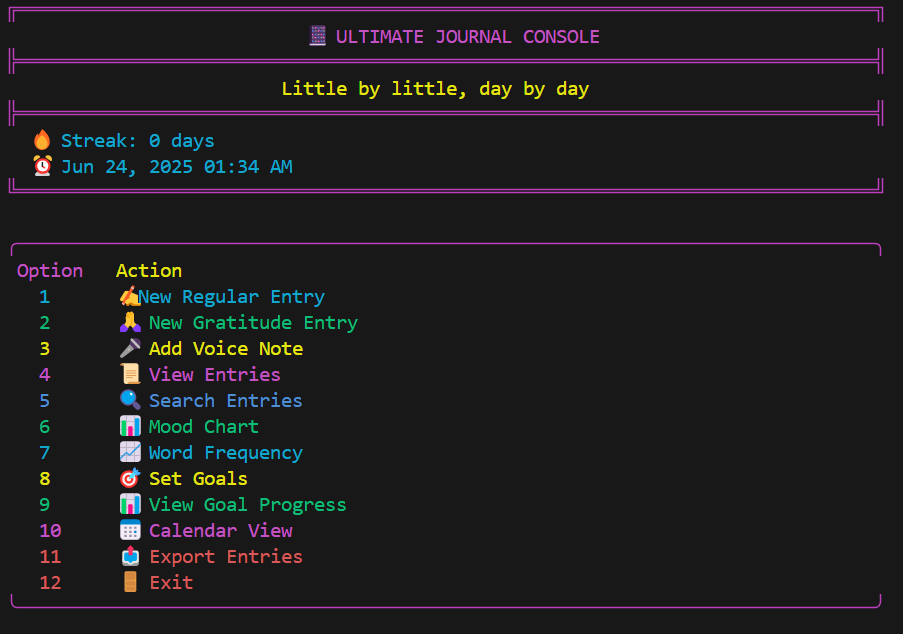Click the bar chart icon beside Mood Chart
Screen dimensions: 903x634
[x=130, y=426]
